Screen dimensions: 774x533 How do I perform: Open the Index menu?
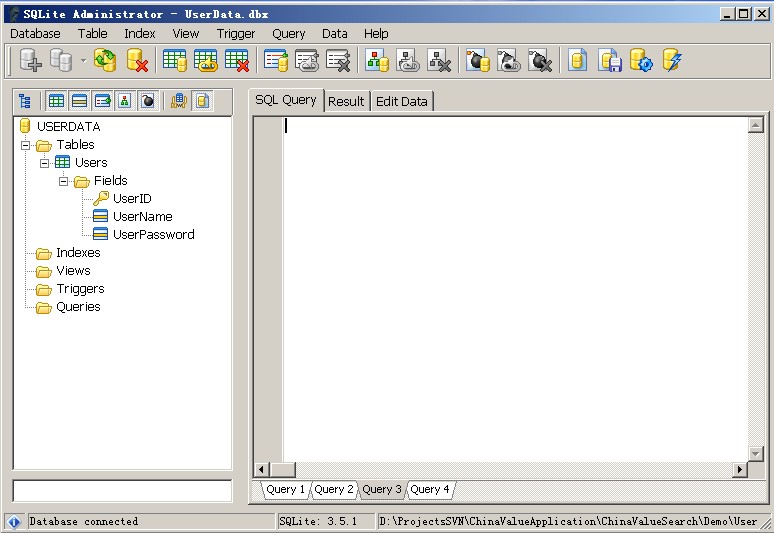point(140,34)
